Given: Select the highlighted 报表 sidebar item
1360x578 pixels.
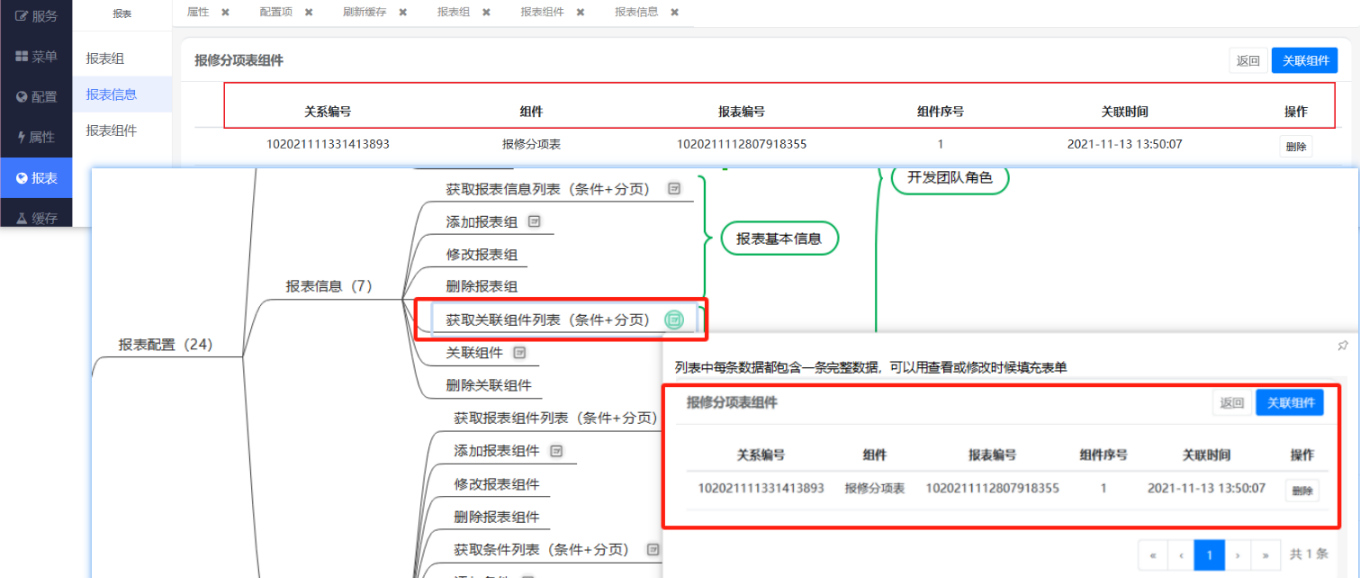Looking at the screenshot, I should [x=36, y=178].
